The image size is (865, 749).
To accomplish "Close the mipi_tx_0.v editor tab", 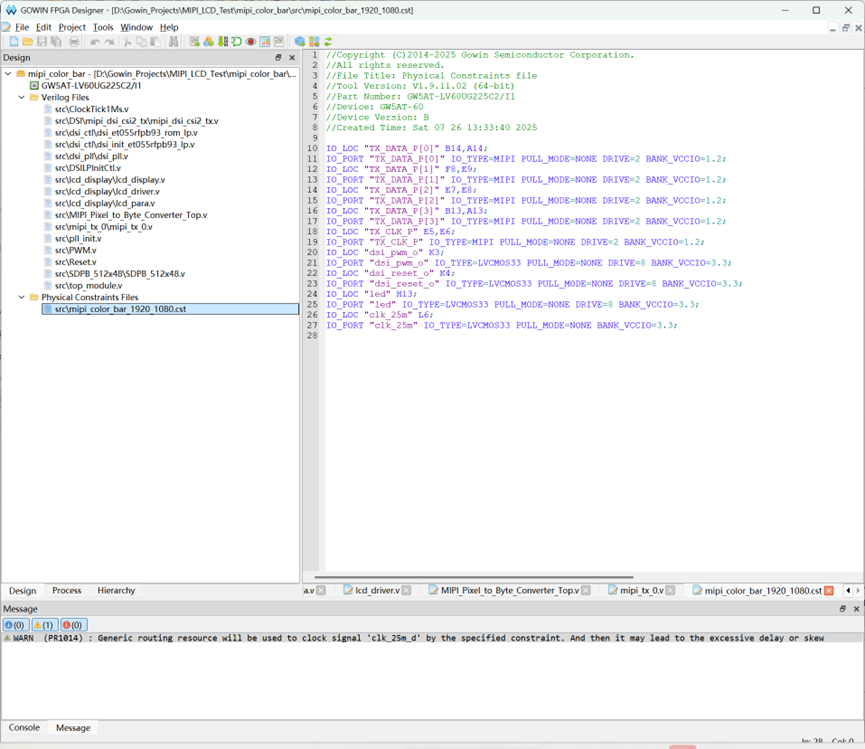I will [x=670, y=591].
